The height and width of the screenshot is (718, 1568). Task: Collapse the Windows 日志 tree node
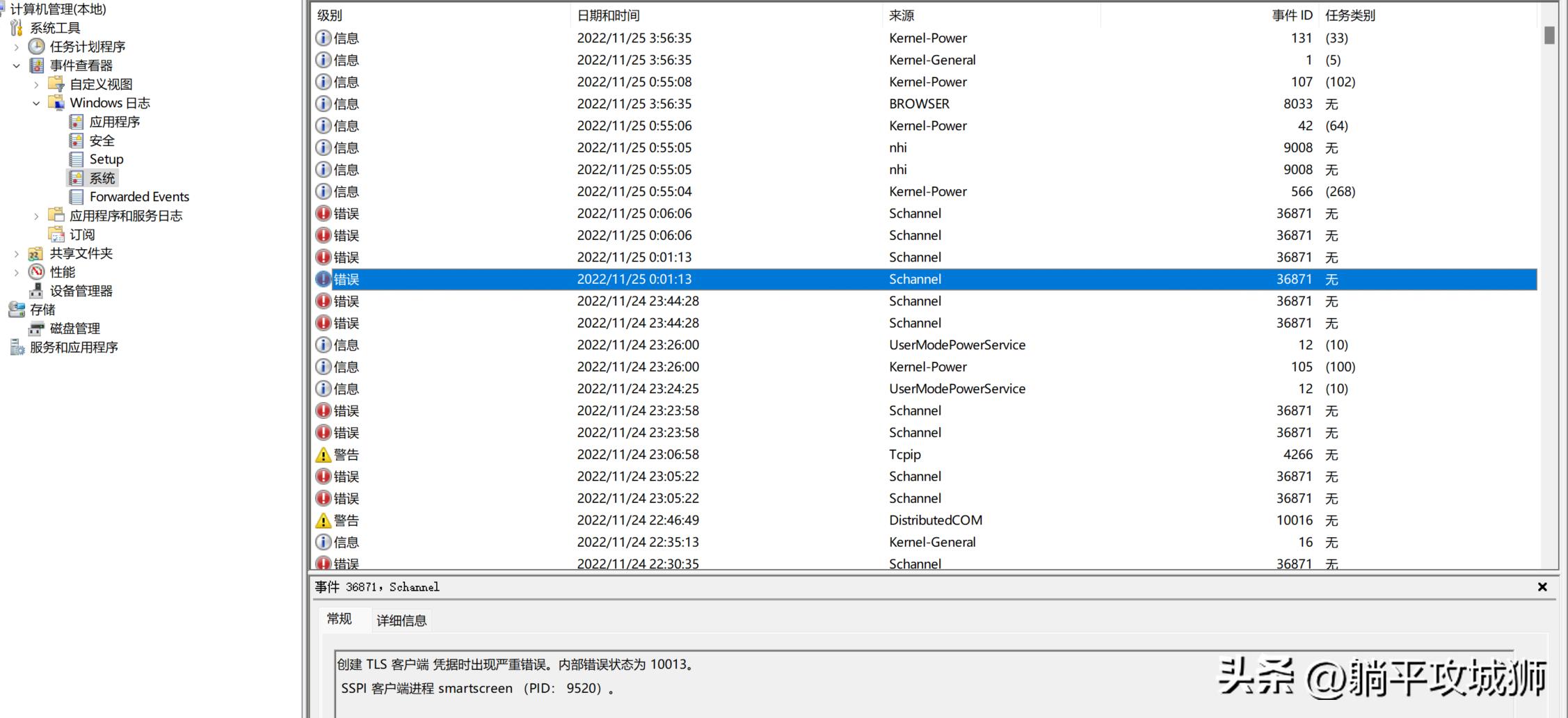point(36,103)
